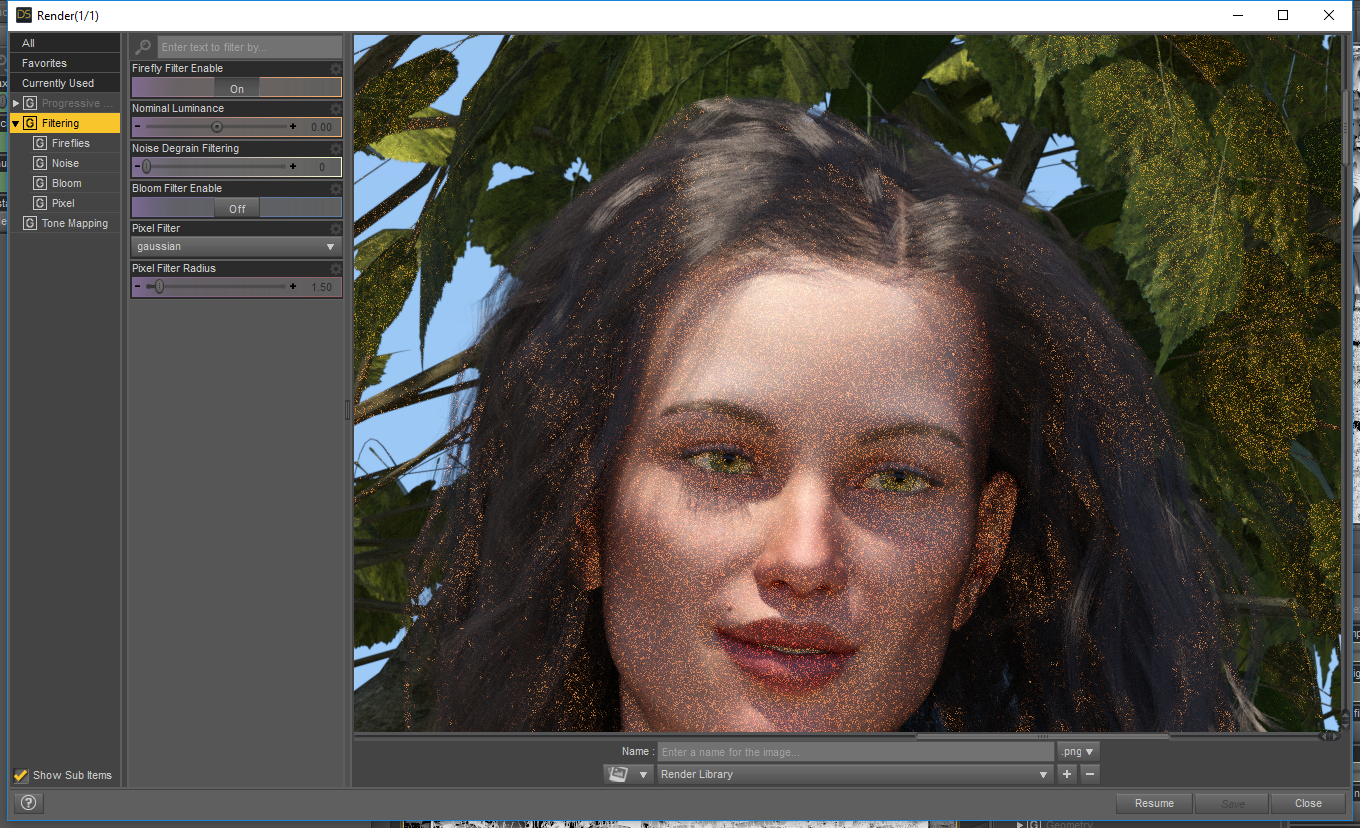
Task: Select the Filtering group label
Action: [x=60, y=123]
